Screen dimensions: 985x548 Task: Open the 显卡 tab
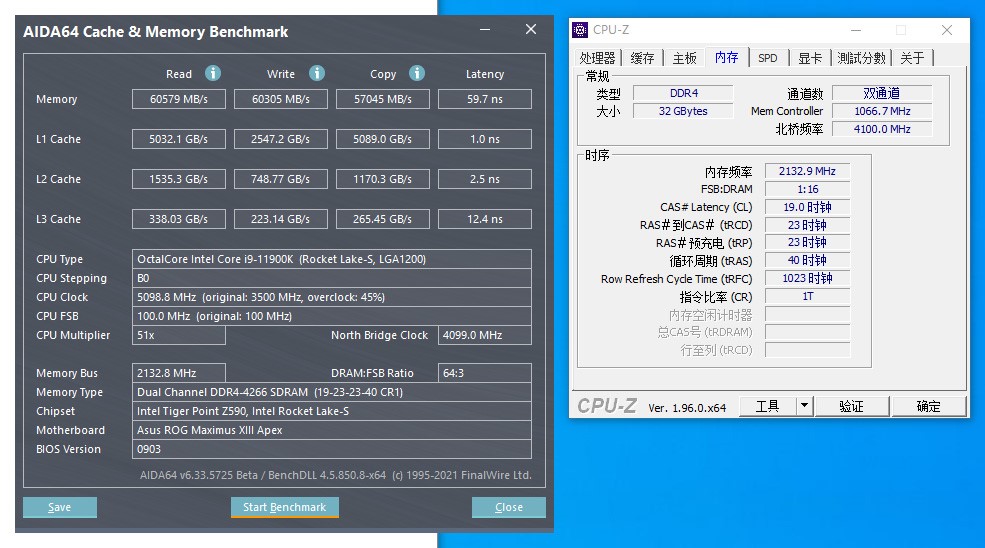[x=810, y=58]
